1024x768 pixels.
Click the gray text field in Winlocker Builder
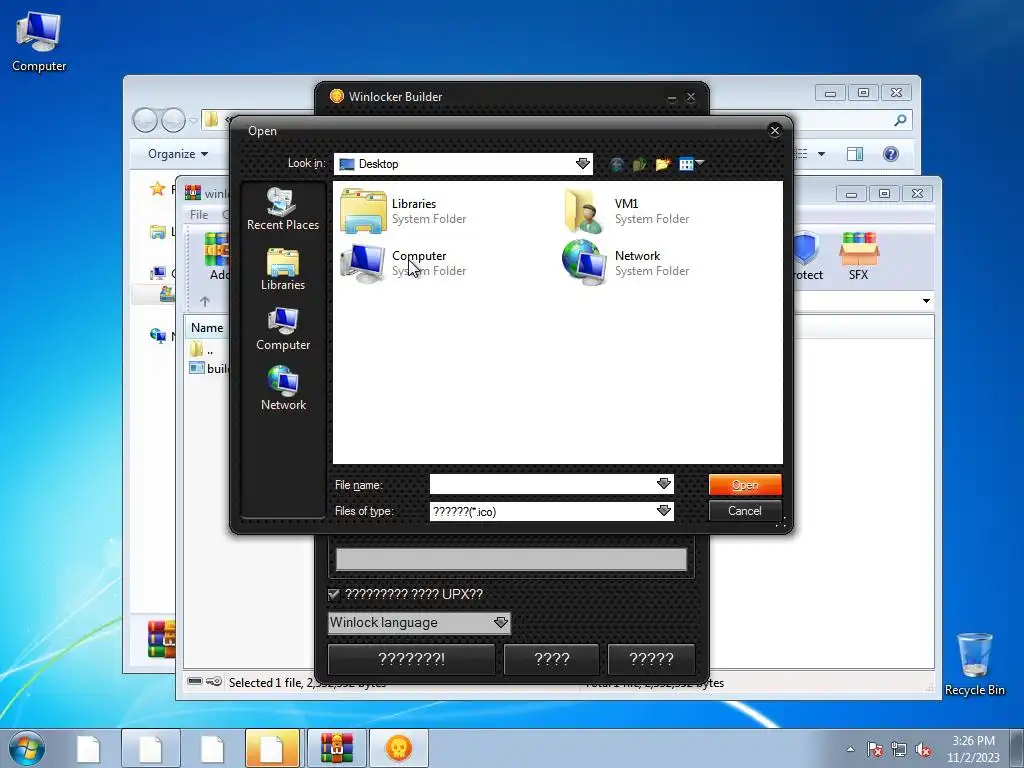pos(511,559)
